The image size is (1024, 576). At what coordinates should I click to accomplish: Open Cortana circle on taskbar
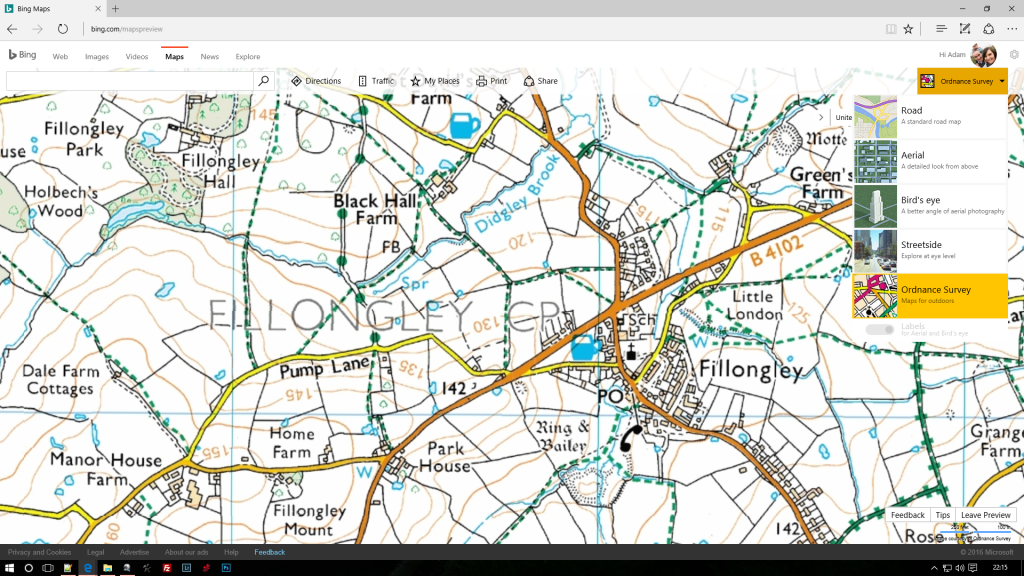click(x=29, y=568)
